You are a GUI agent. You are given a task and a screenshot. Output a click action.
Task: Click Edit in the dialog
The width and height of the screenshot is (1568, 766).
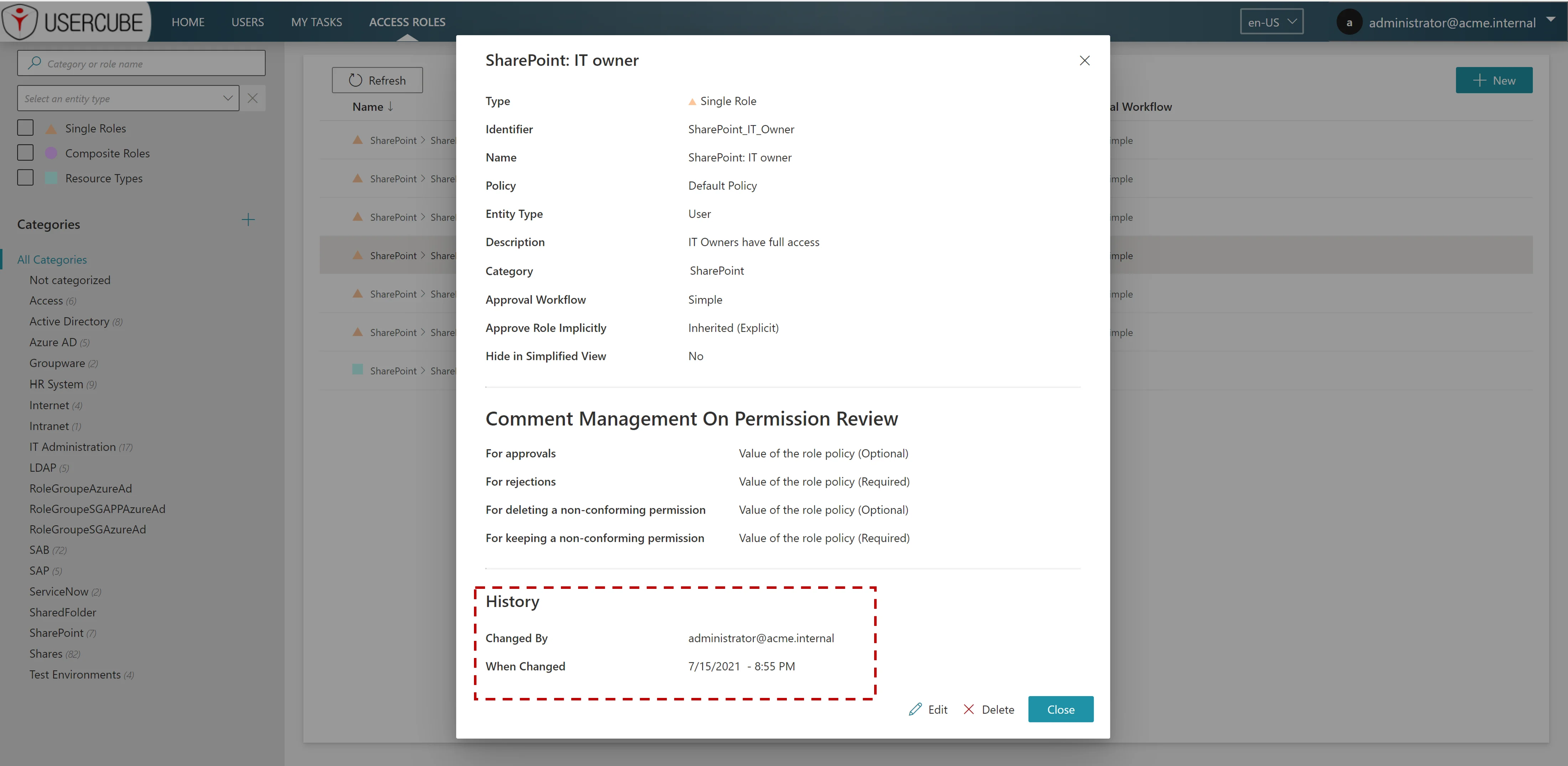[x=928, y=709]
